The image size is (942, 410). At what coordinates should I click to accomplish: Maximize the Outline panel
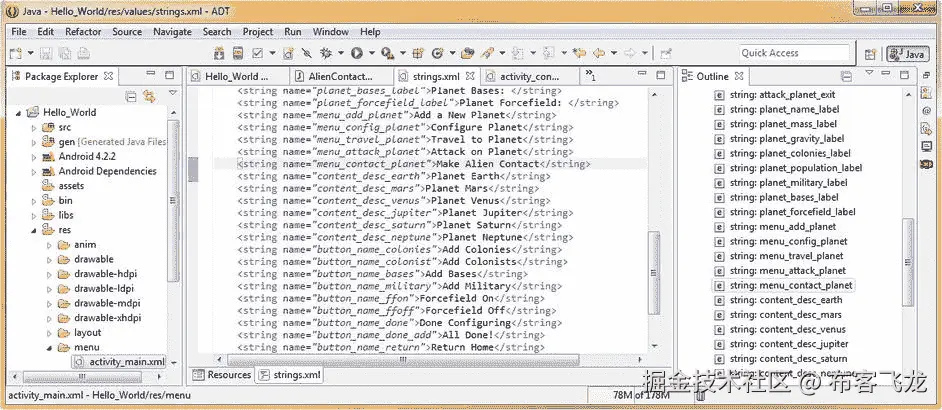[904, 75]
